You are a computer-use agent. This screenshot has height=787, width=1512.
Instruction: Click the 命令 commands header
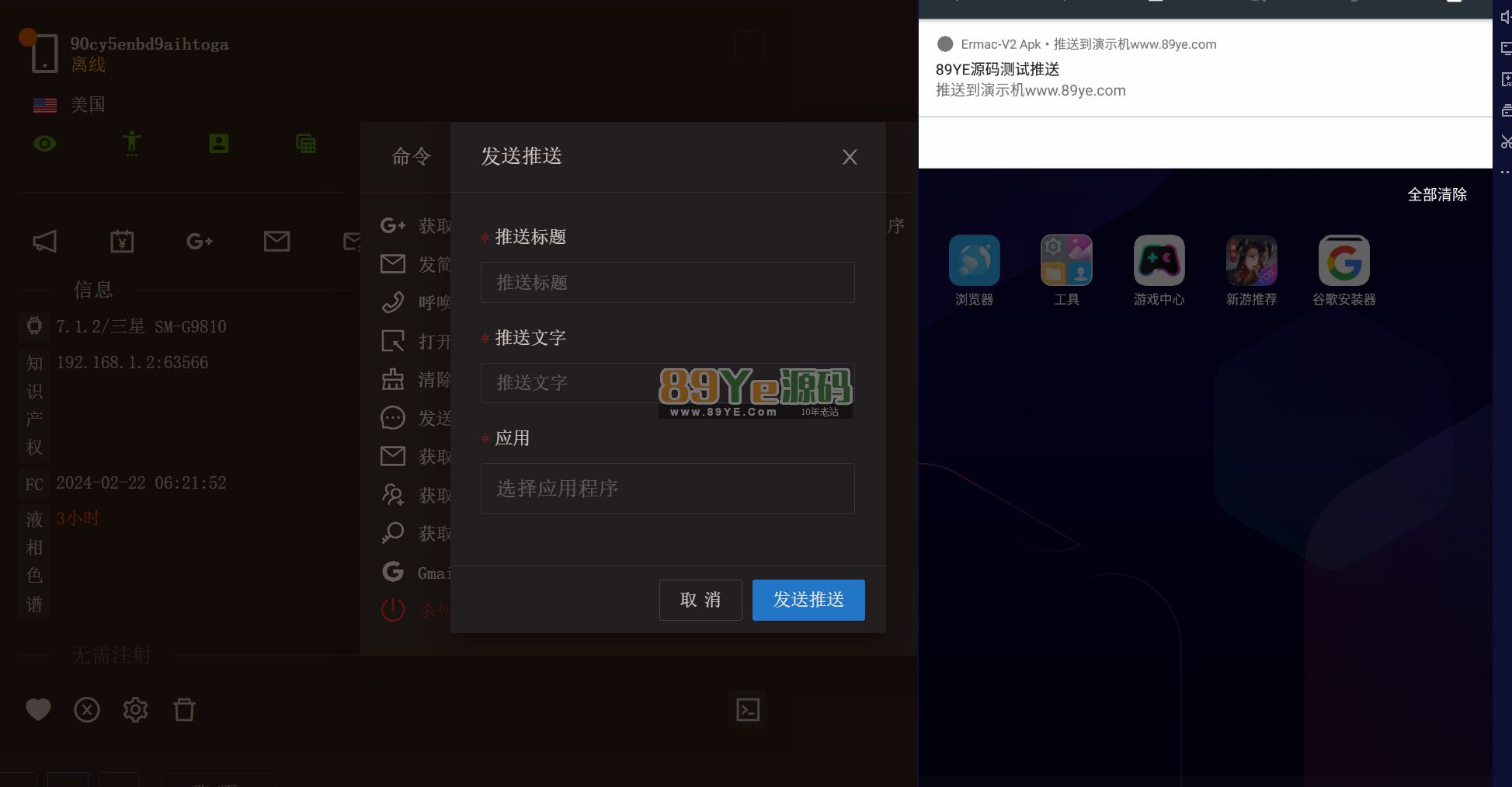411,157
